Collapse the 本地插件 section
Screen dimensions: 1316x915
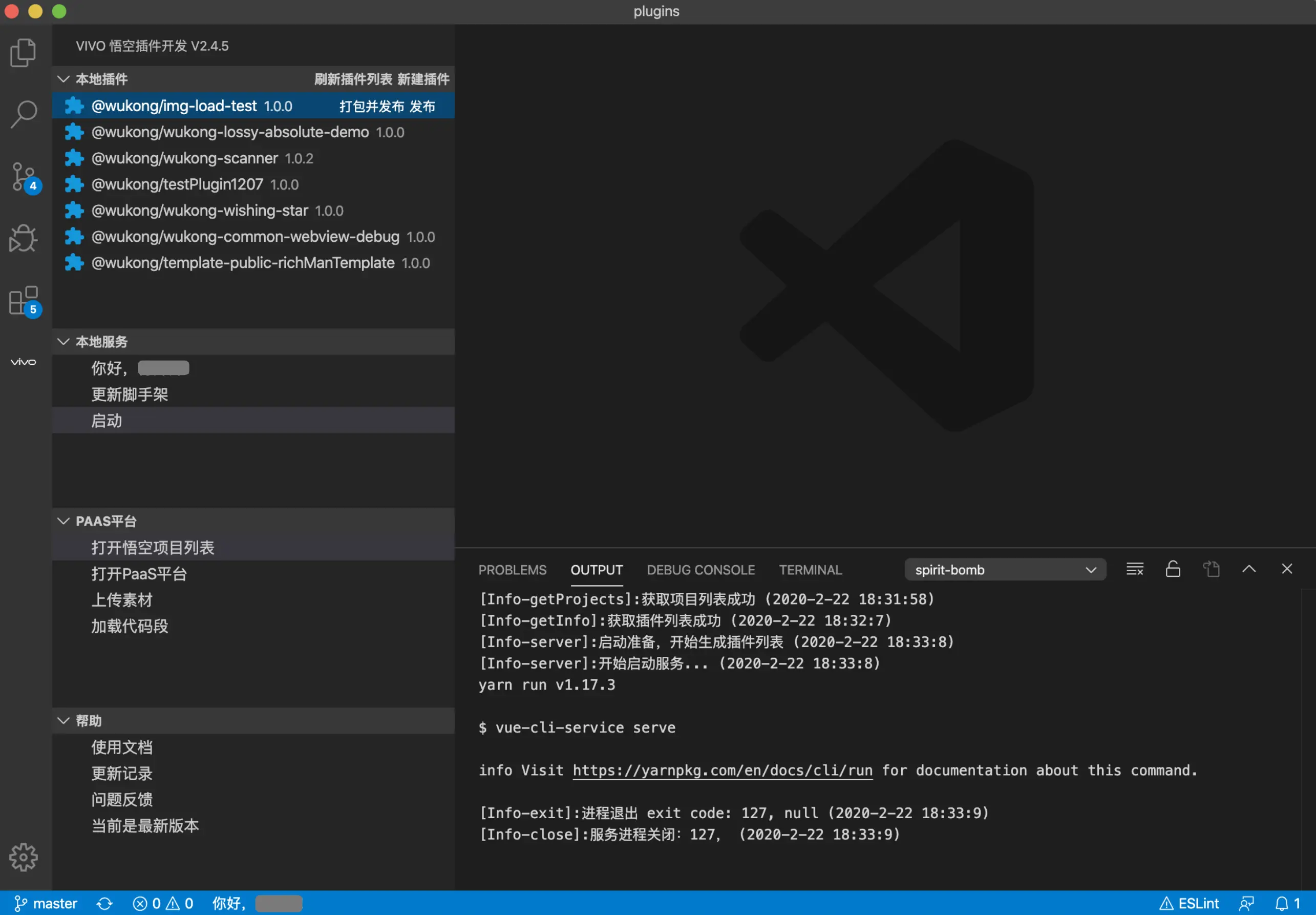(63, 79)
